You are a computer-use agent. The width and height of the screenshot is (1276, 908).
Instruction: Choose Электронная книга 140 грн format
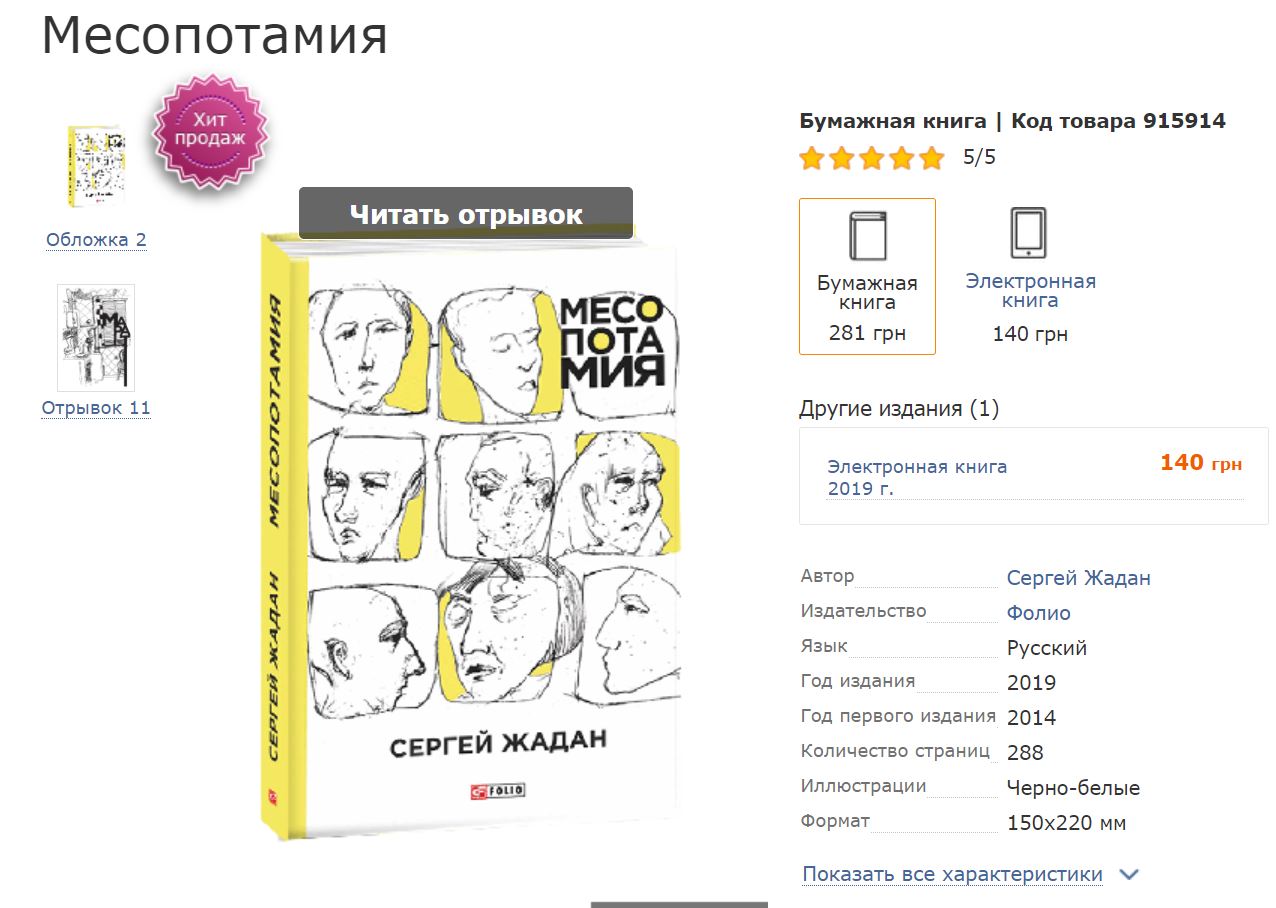[1030, 277]
